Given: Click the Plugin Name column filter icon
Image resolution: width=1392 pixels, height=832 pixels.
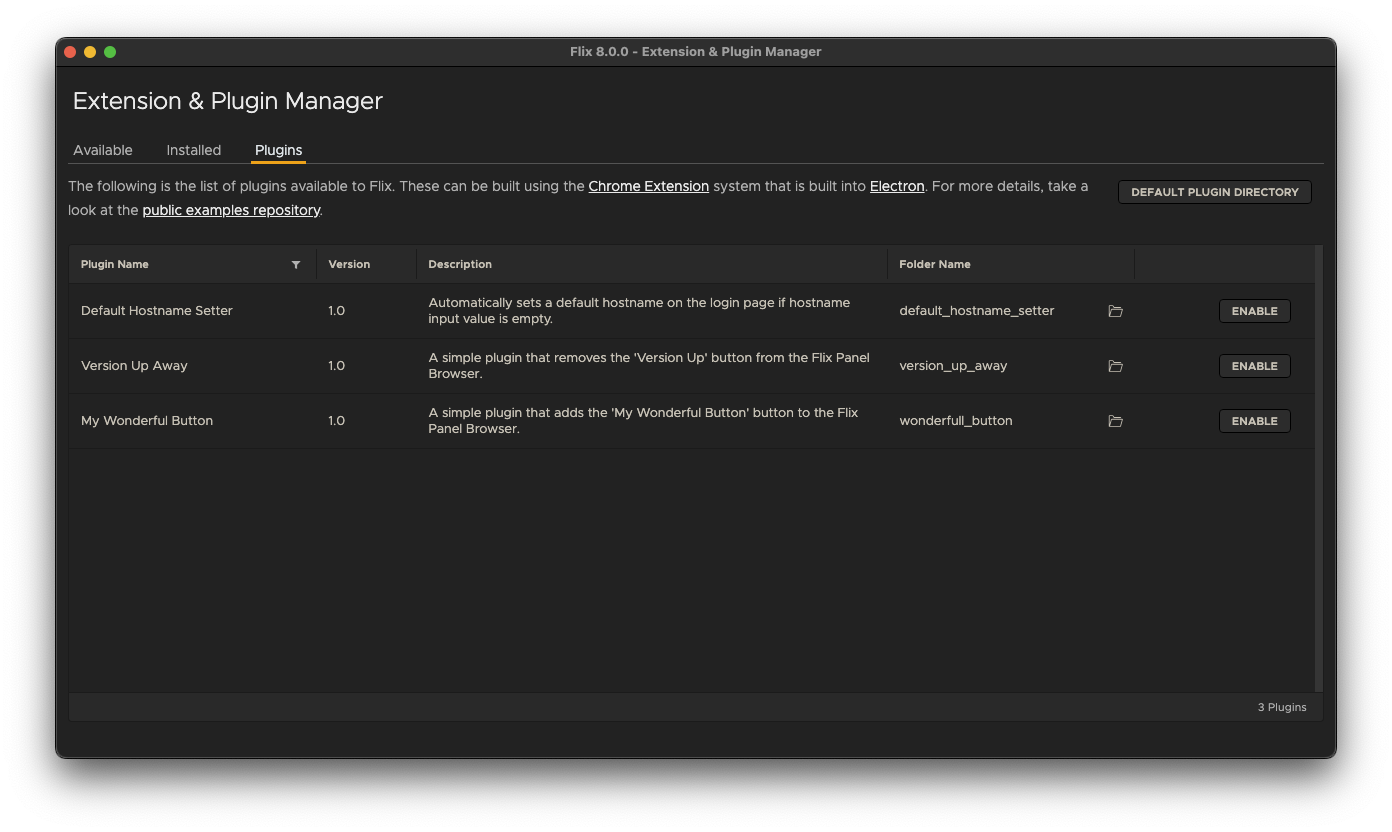Looking at the screenshot, I should click(296, 265).
